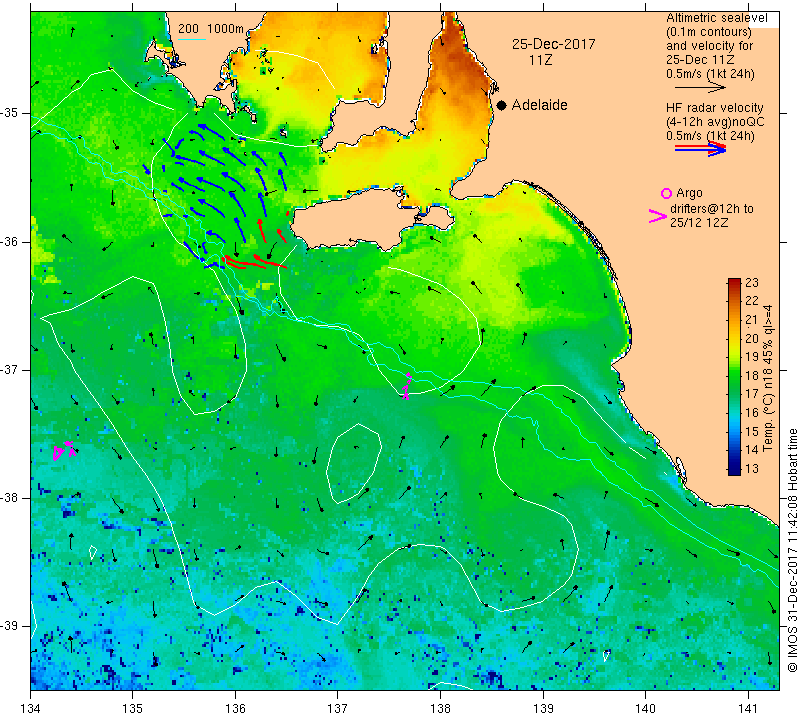This screenshot has width=800, height=720.
Task: Click the longitude axis label 141
Action: 748,708
